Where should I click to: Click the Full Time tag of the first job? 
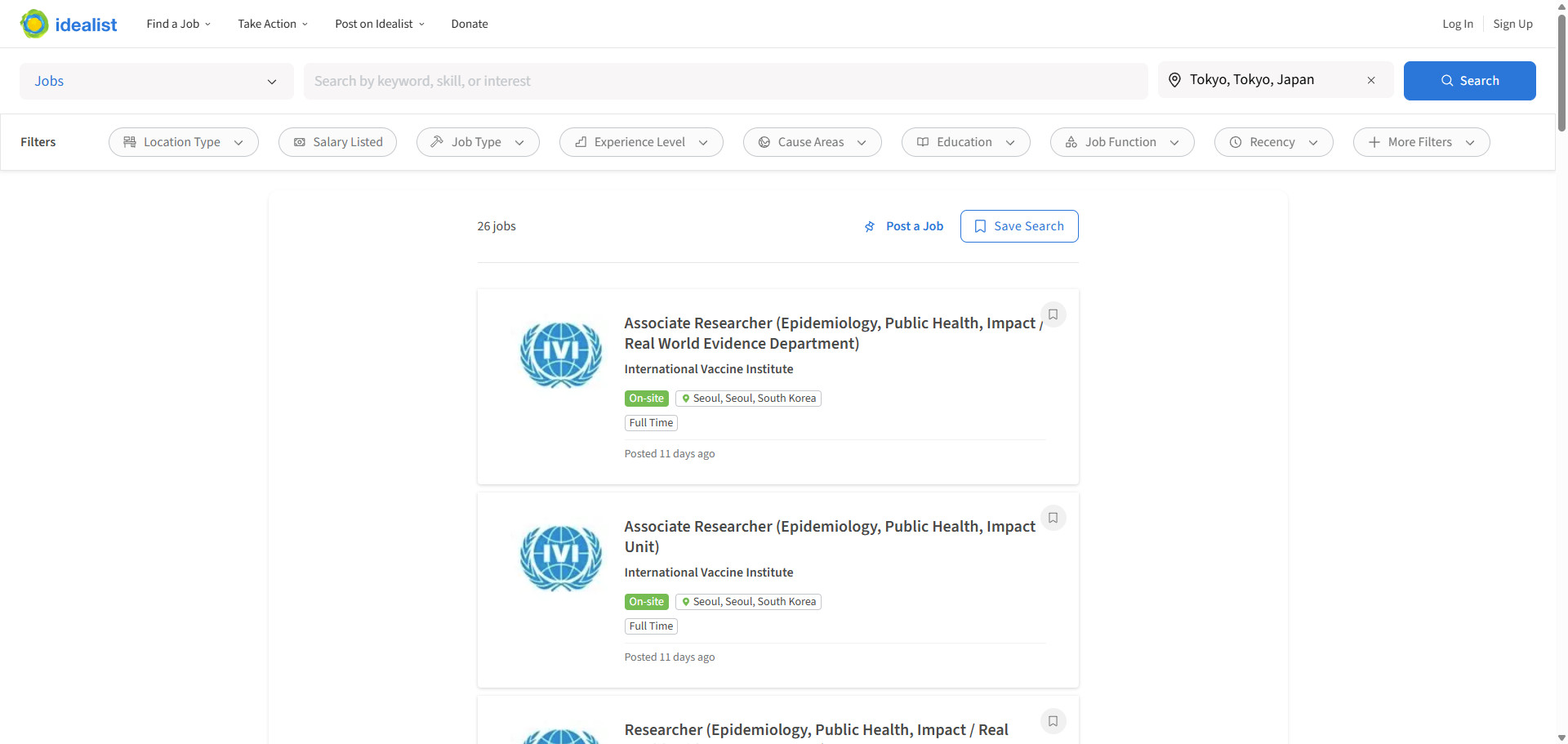coord(651,423)
